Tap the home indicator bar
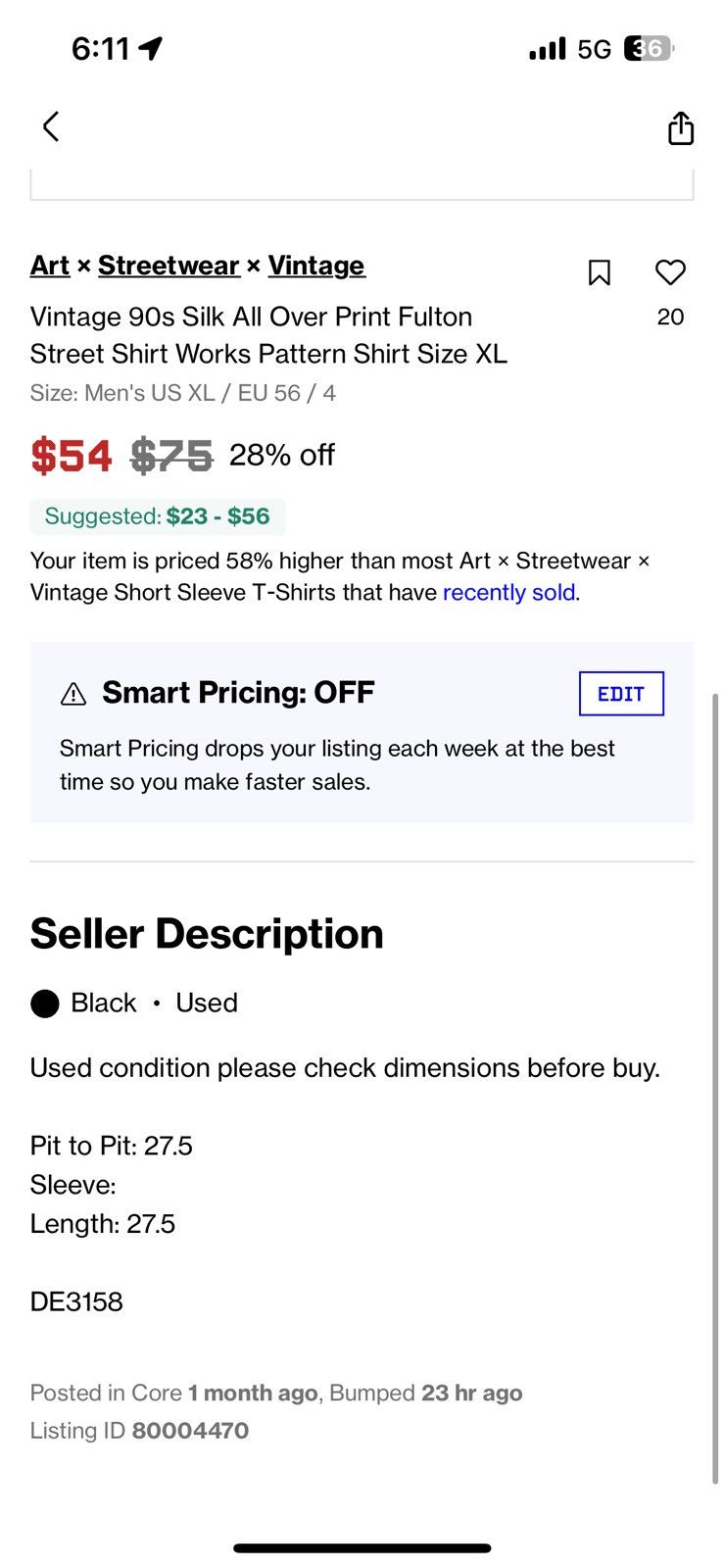 (x=362, y=1548)
